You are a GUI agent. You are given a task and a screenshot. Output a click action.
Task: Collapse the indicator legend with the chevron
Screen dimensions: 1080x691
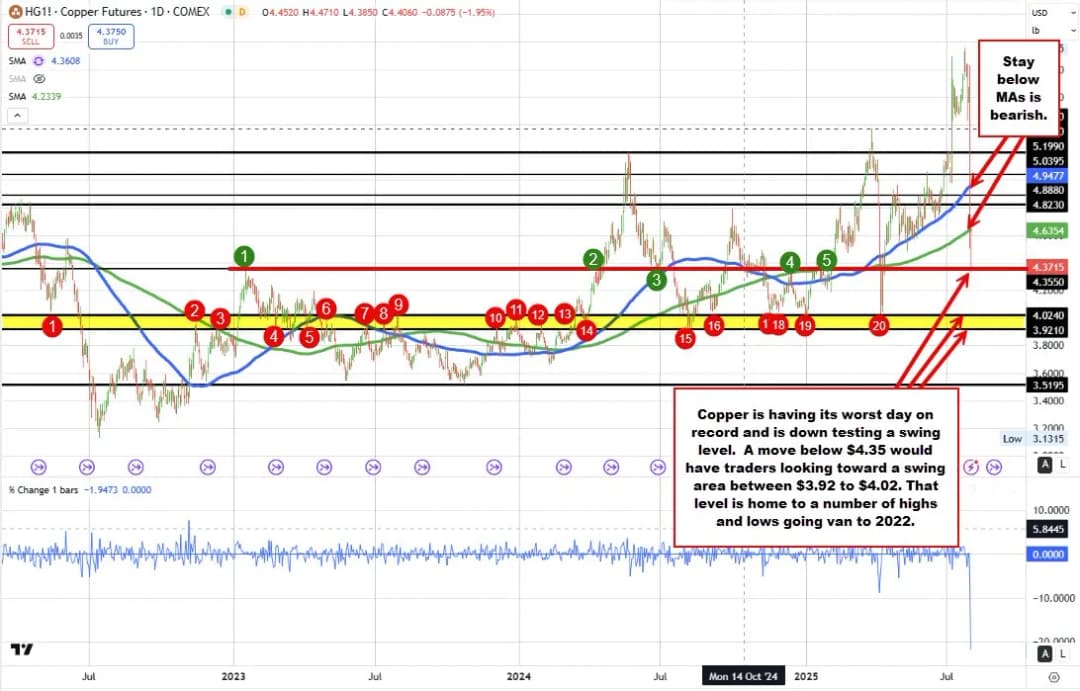tap(15, 114)
